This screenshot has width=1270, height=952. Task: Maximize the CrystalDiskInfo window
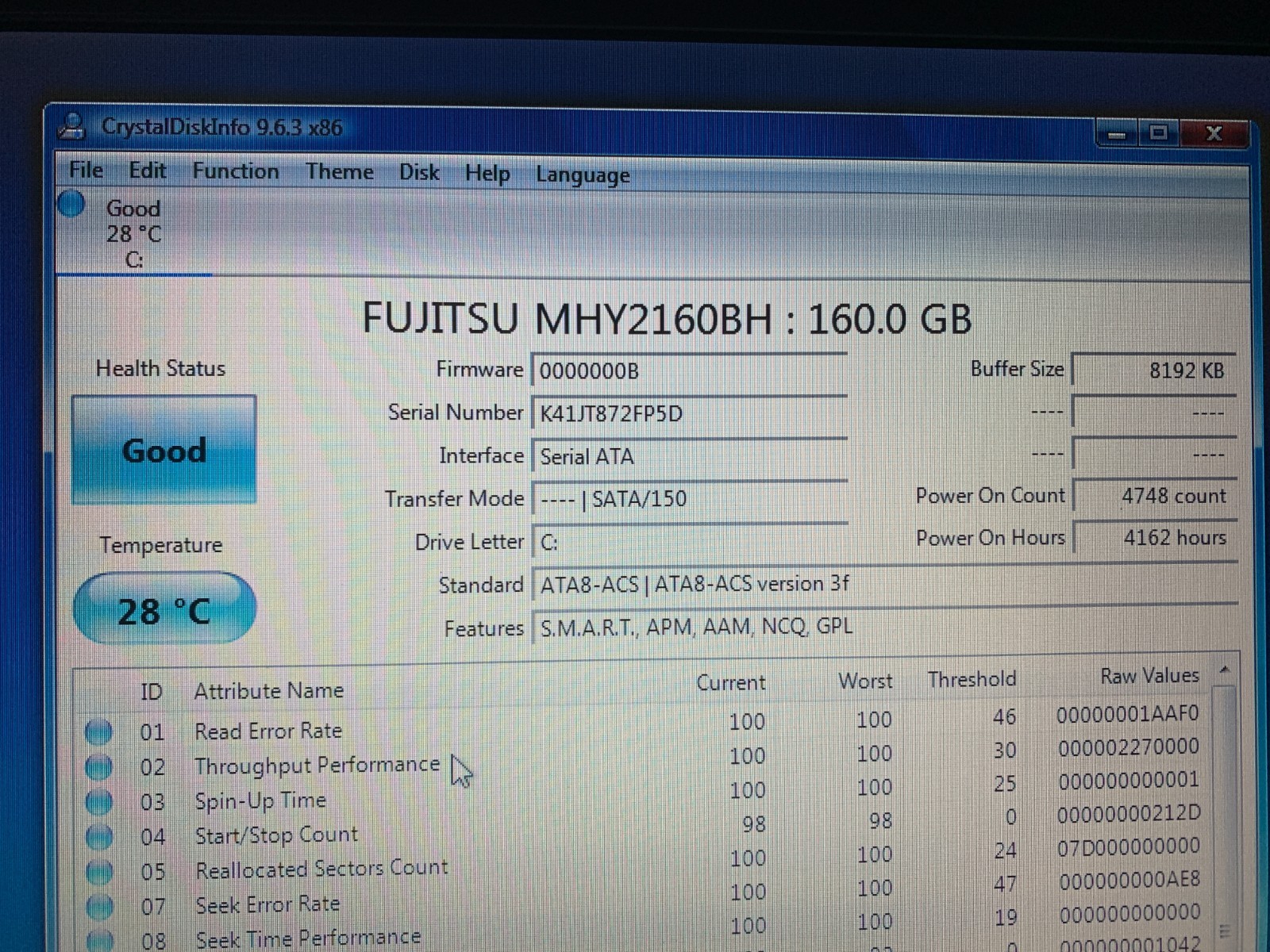(1159, 132)
